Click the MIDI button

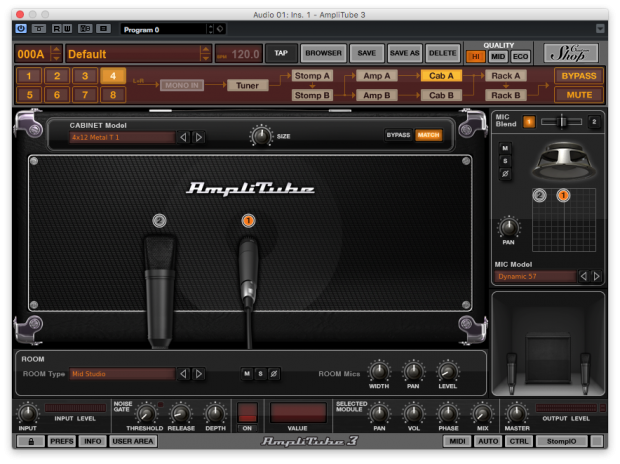coord(457,441)
